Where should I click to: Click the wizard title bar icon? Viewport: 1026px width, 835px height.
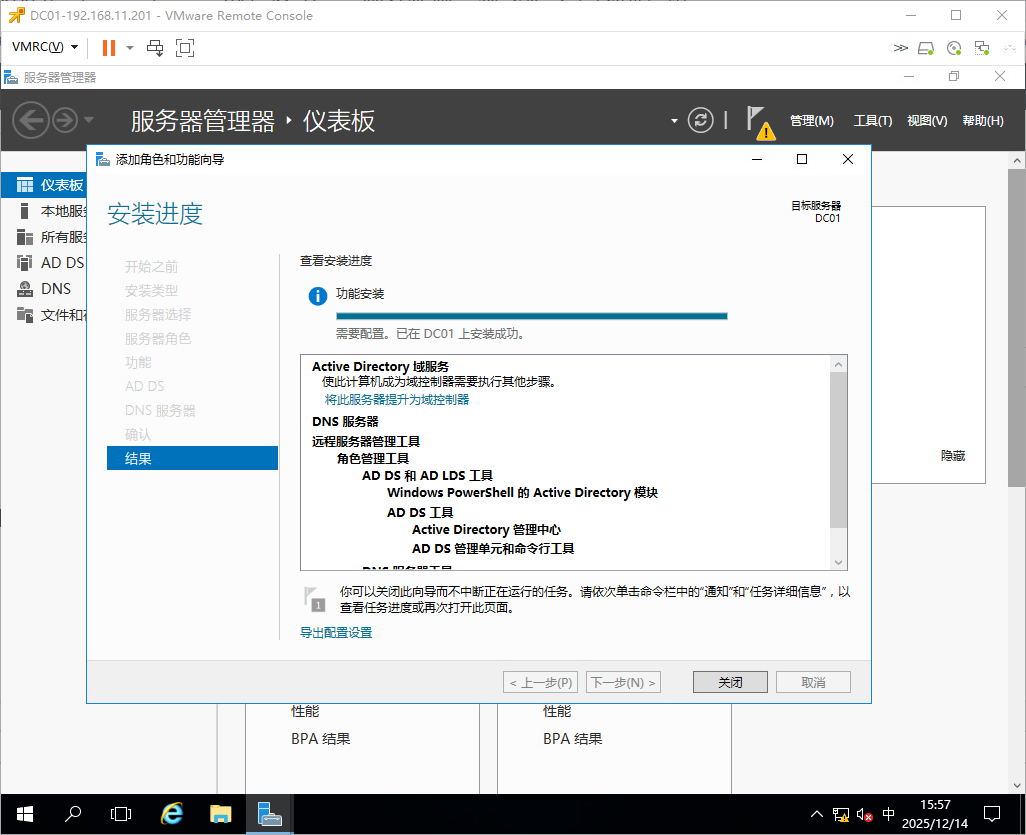pyautogui.click(x=102, y=159)
